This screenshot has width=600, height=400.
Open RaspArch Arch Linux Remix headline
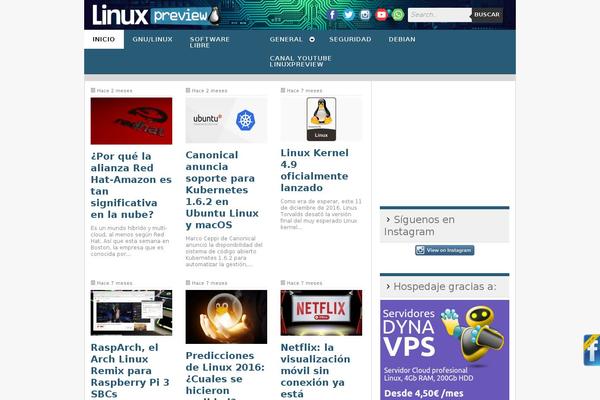pos(130,371)
